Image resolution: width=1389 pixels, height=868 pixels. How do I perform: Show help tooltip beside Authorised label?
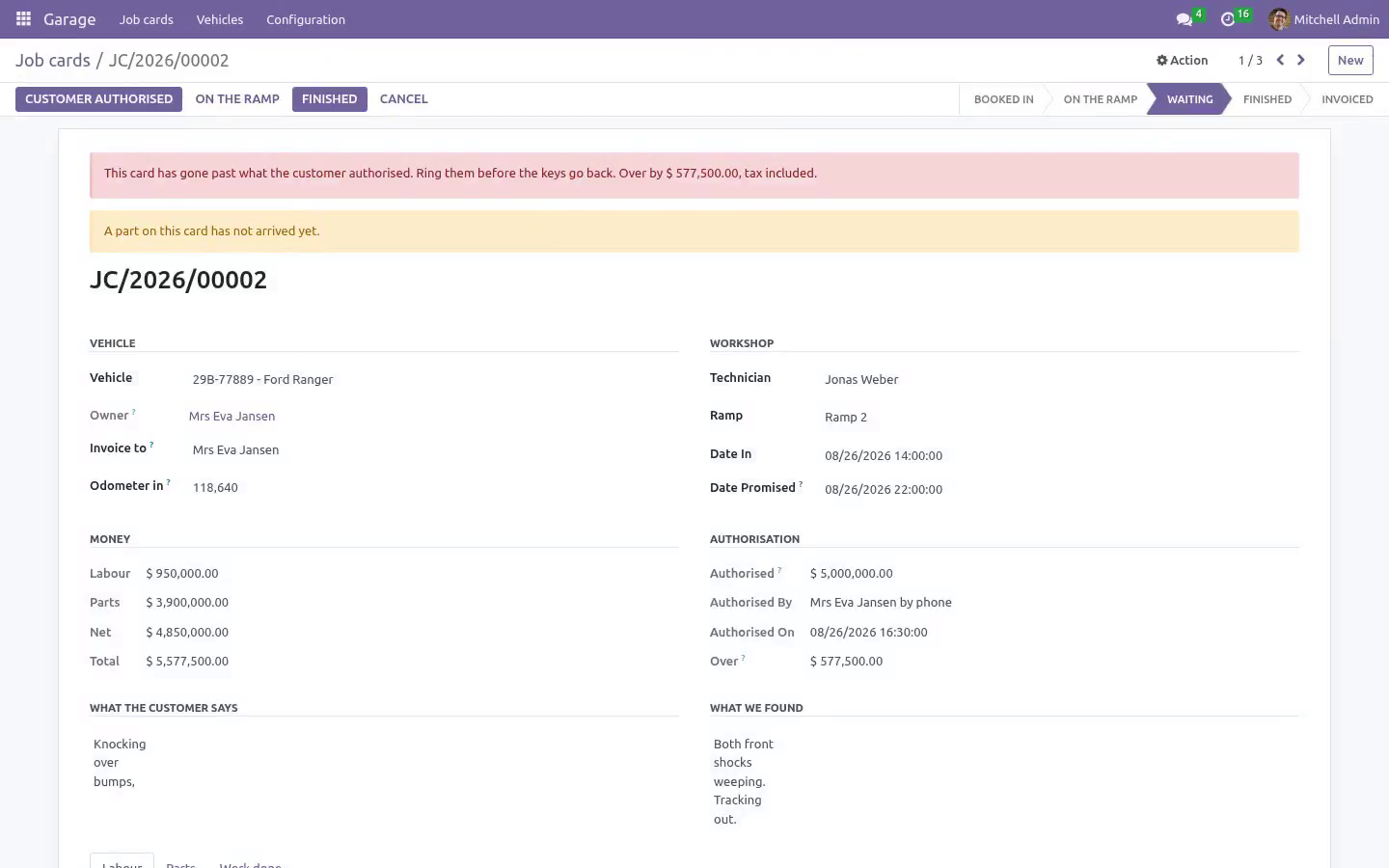(x=779, y=570)
